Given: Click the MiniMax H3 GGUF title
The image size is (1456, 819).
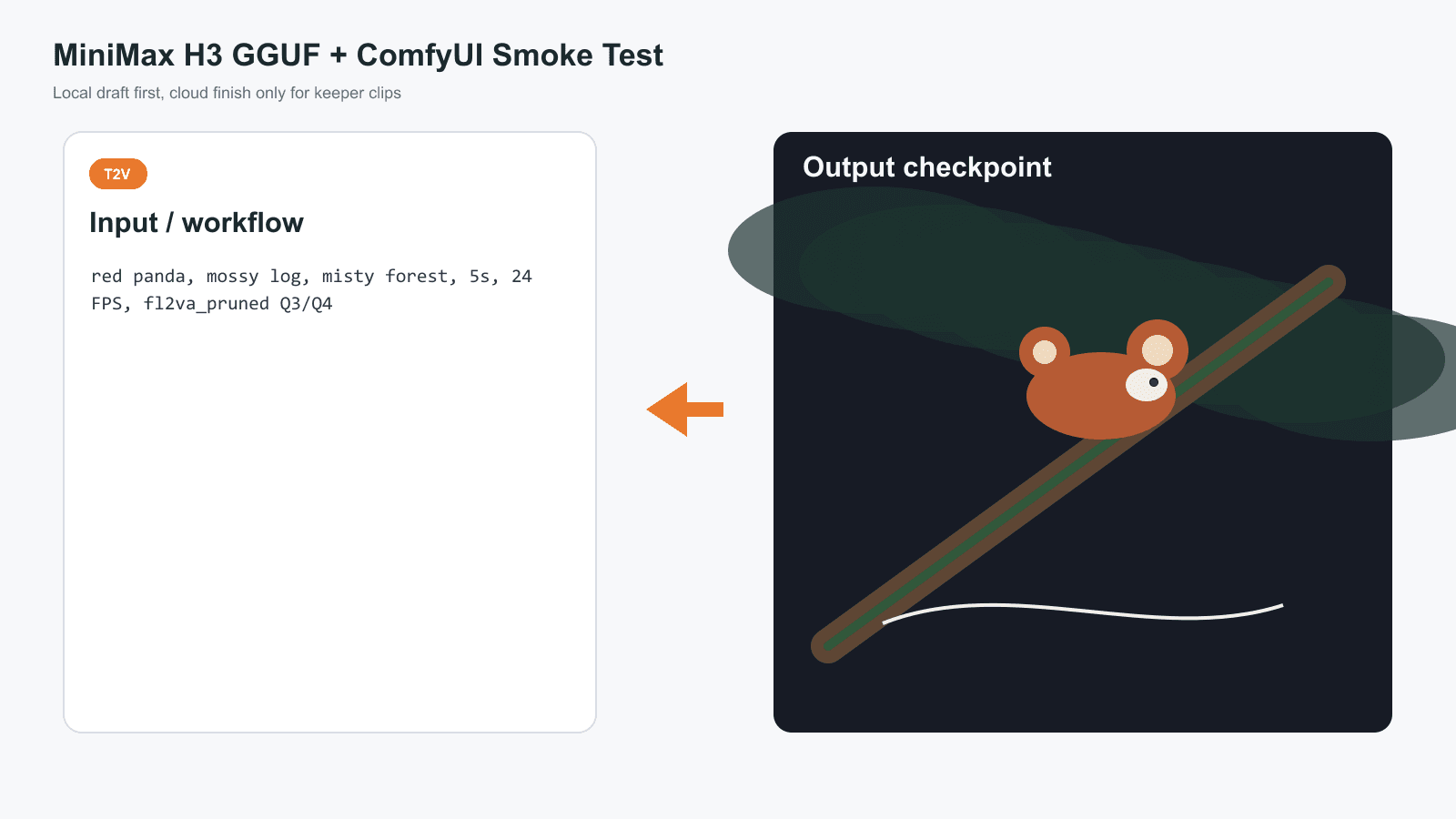Looking at the screenshot, I should click(x=358, y=56).
